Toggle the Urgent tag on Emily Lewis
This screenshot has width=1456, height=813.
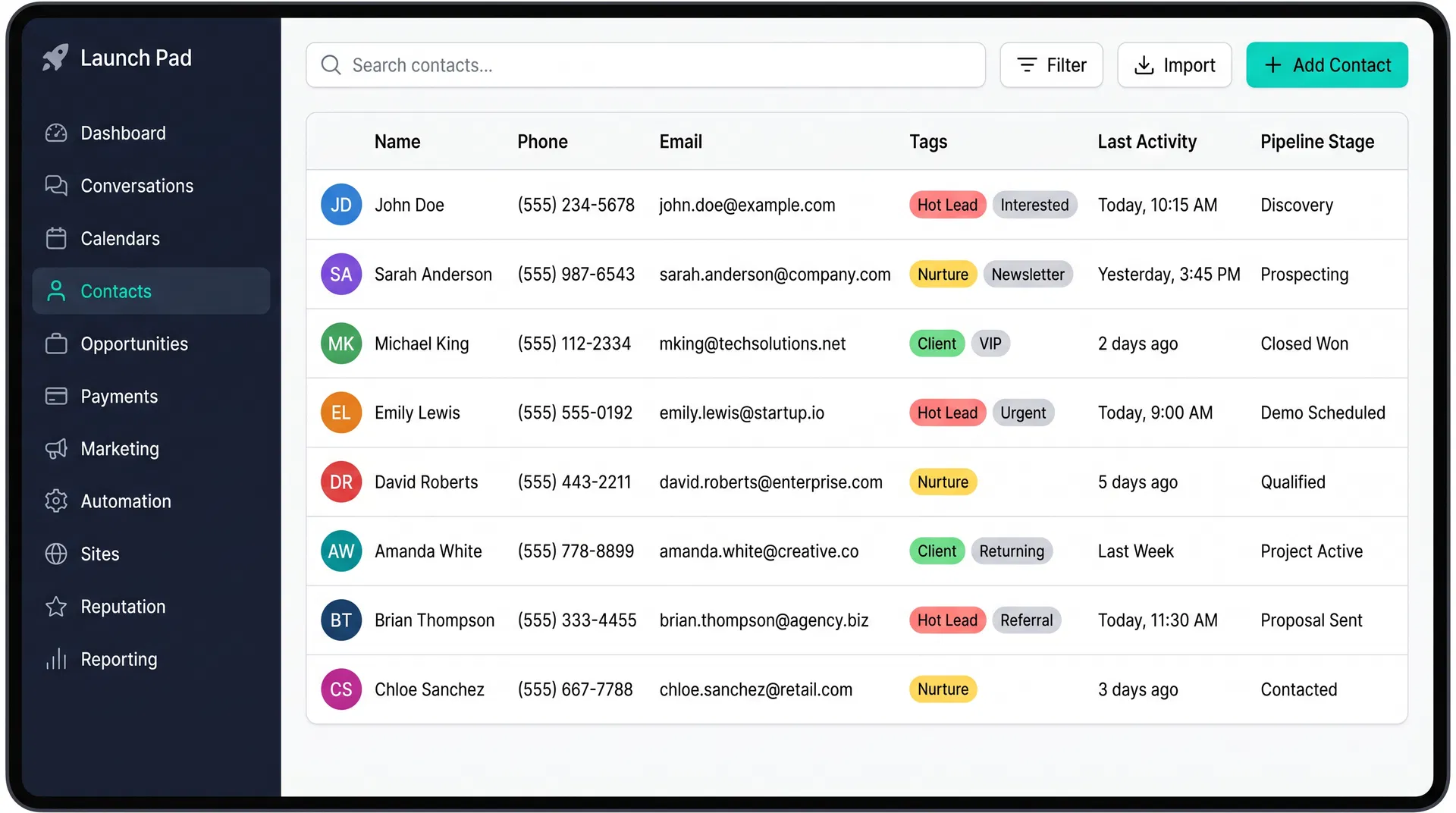point(1024,413)
